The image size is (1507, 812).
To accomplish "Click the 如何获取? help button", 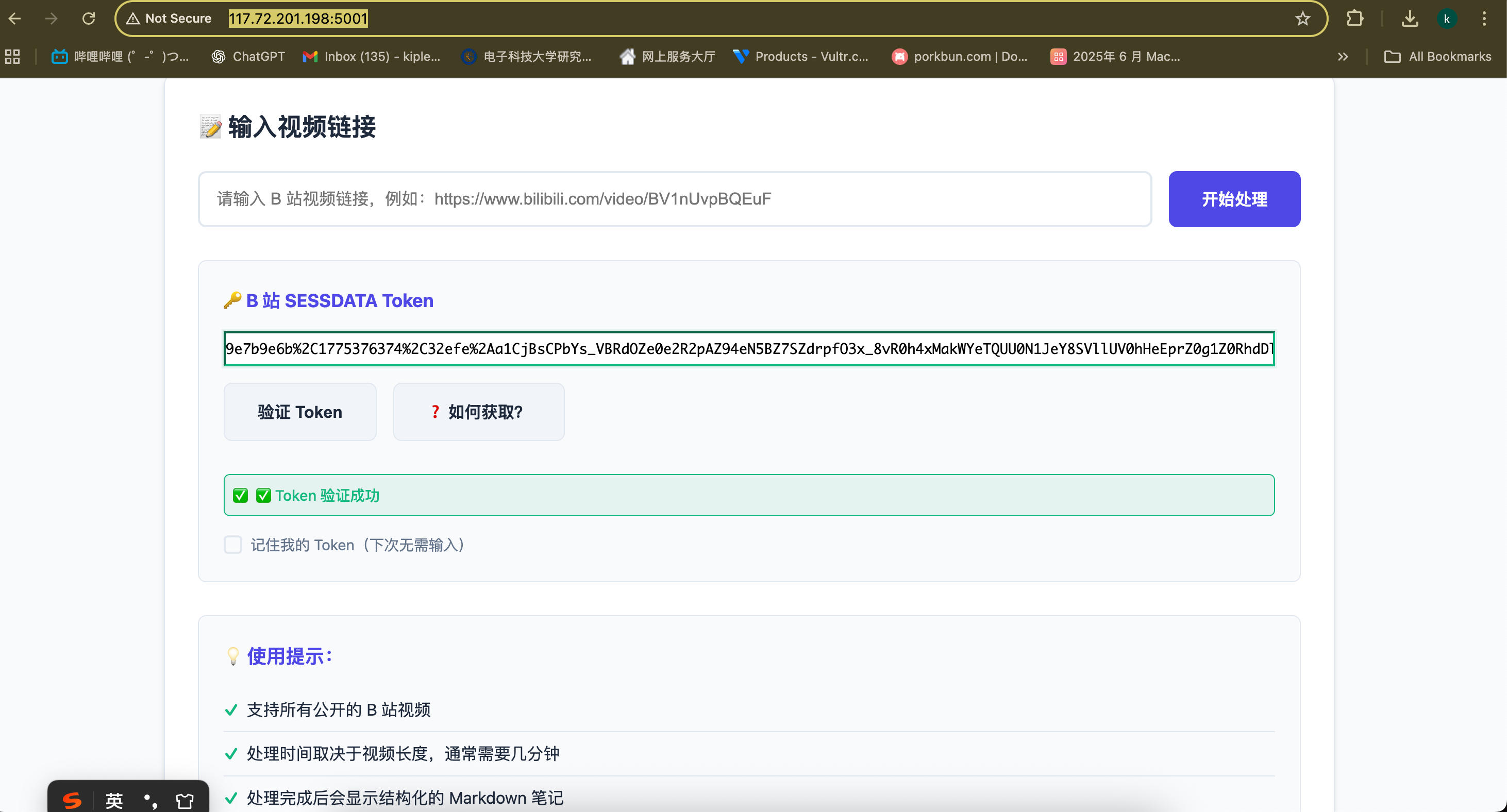I will [x=478, y=412].
